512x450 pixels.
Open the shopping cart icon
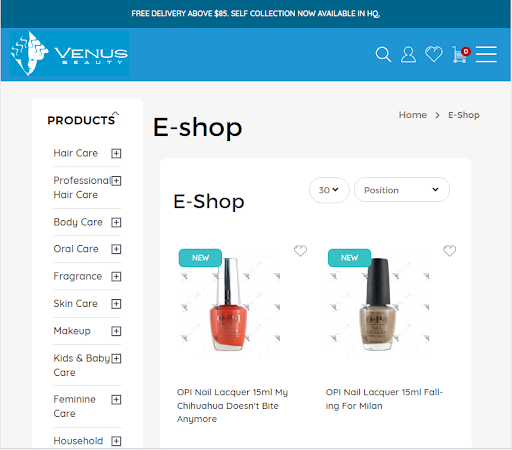click(461, 55)
